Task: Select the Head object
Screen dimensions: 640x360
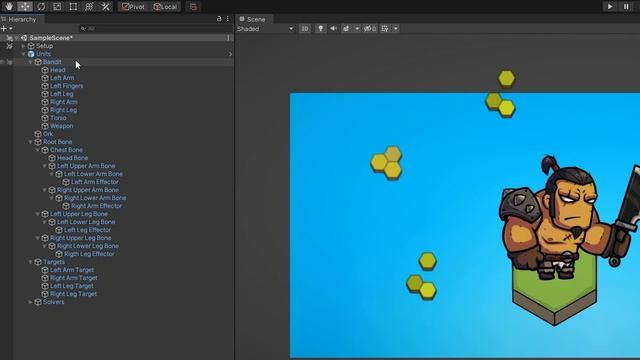Action: coord(58,70)
